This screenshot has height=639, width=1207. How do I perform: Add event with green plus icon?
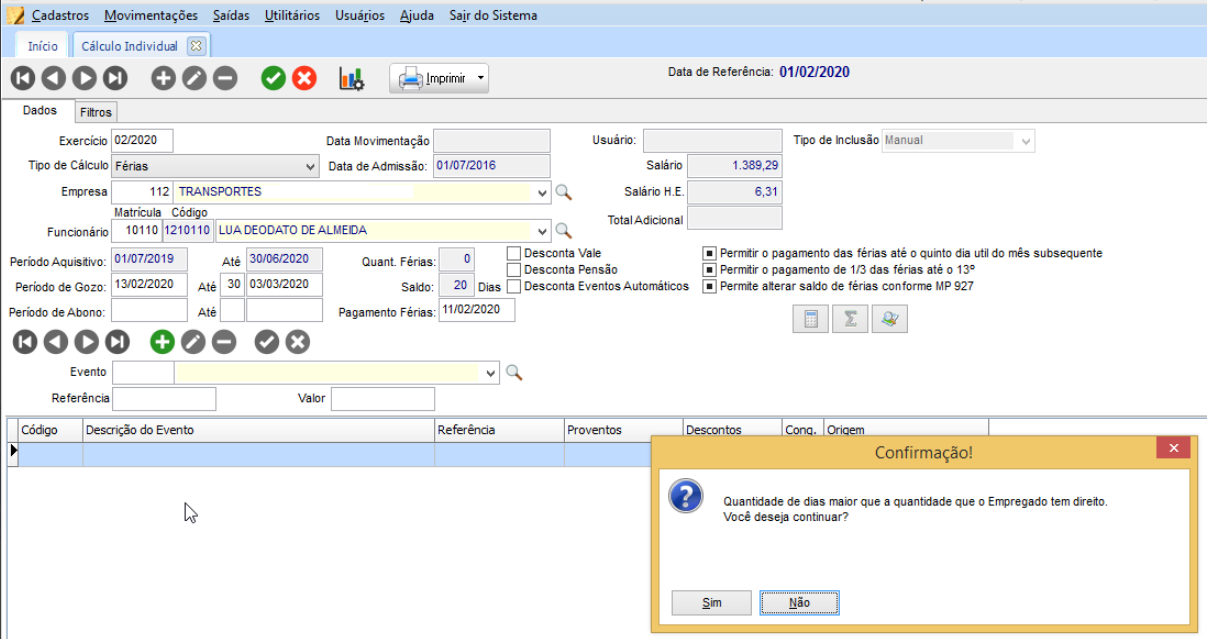point(162,342)
